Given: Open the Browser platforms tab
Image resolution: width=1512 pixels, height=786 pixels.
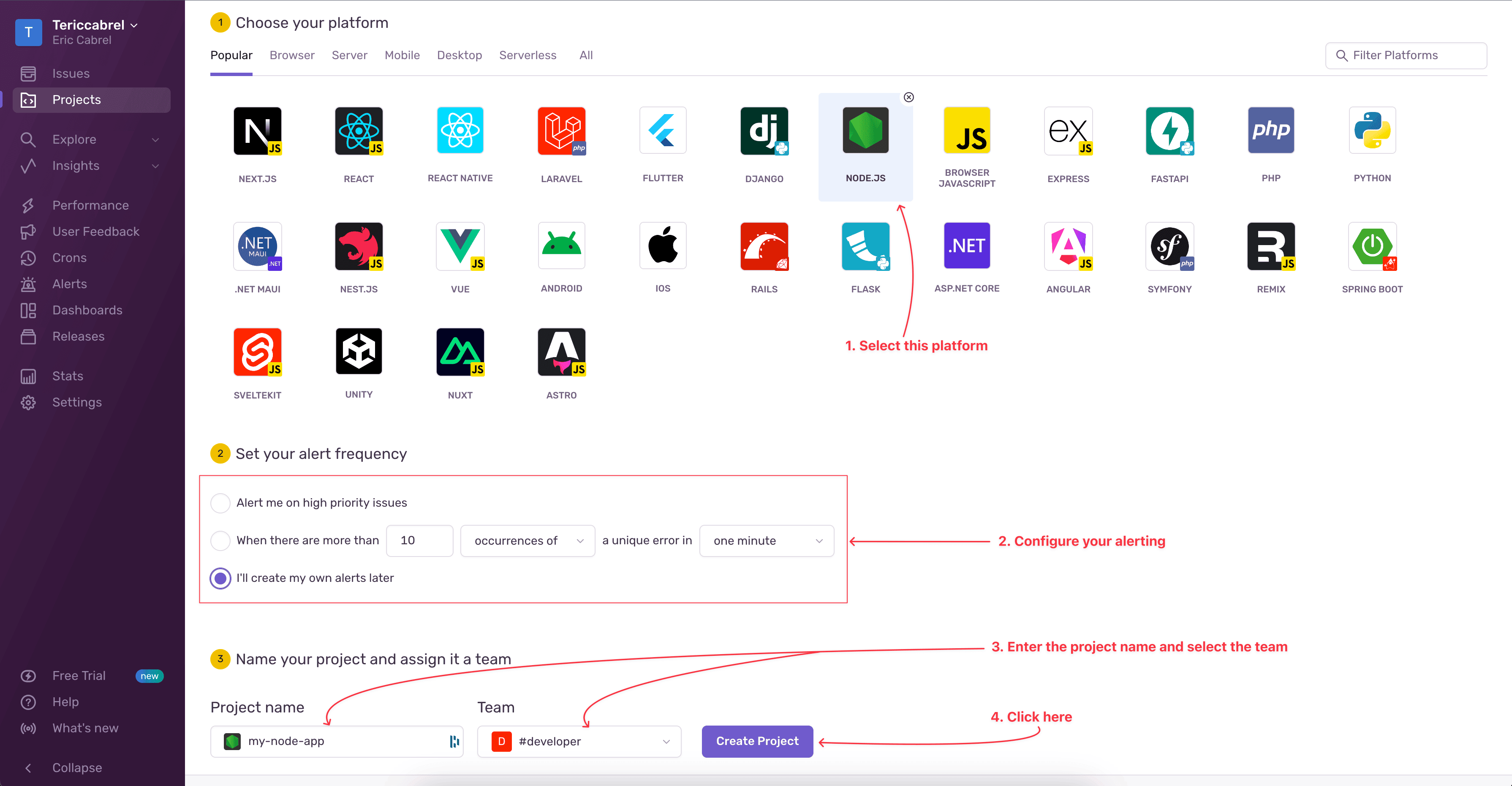Looking at the screenshot, I should coord(292,55).
